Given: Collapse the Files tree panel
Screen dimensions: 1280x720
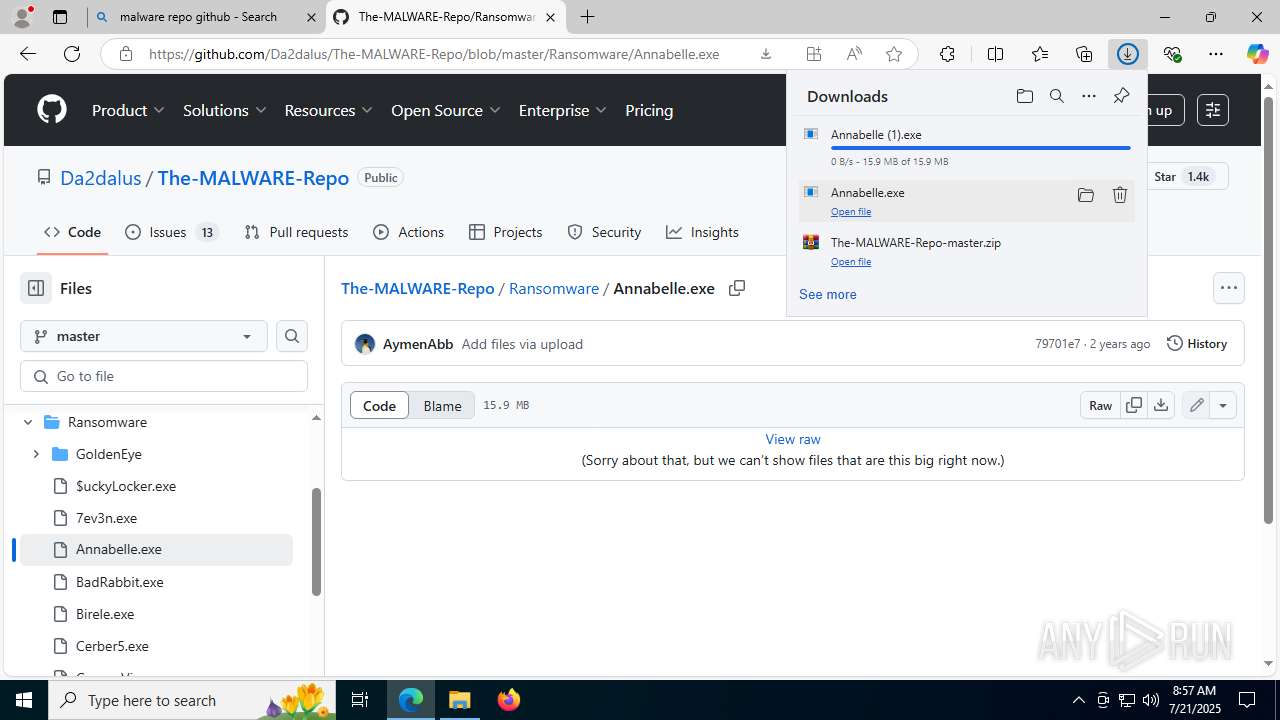Looking at the screenshot, I should [36, 288].
